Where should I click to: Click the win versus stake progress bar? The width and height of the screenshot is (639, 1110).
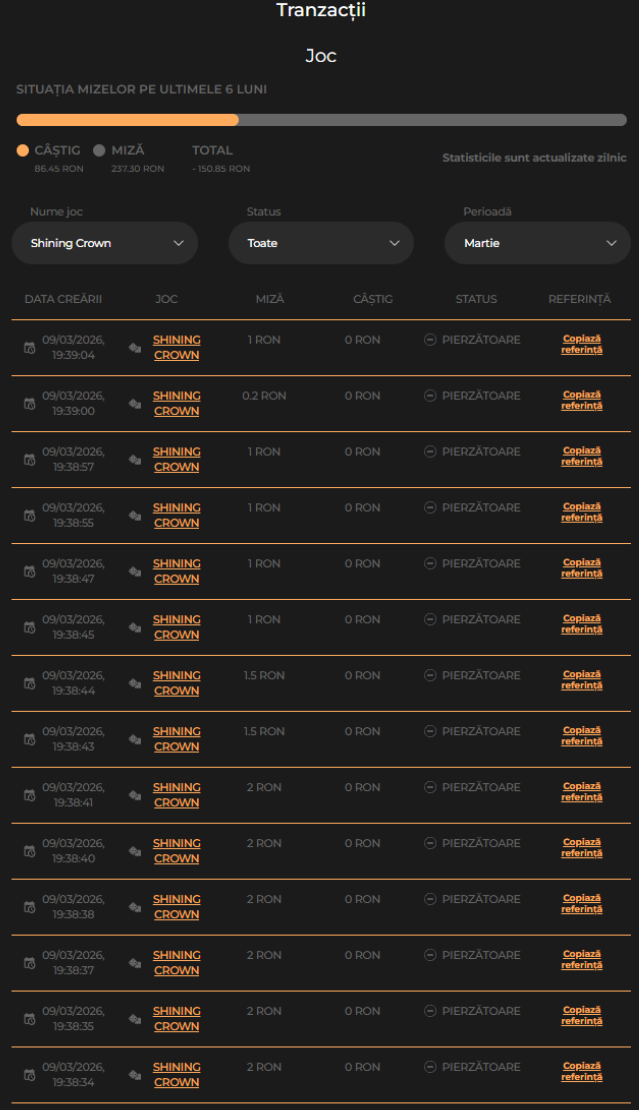321,120
